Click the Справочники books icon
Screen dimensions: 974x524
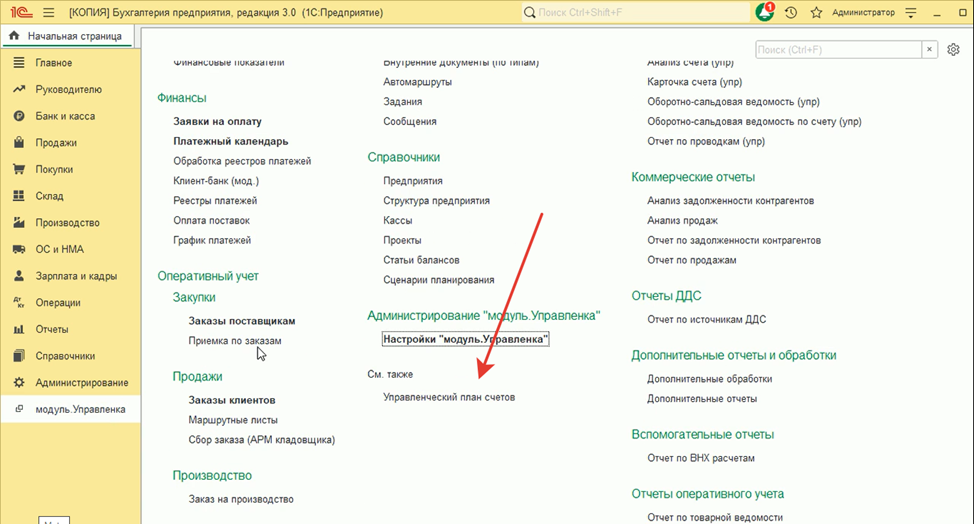click(19, 356)
